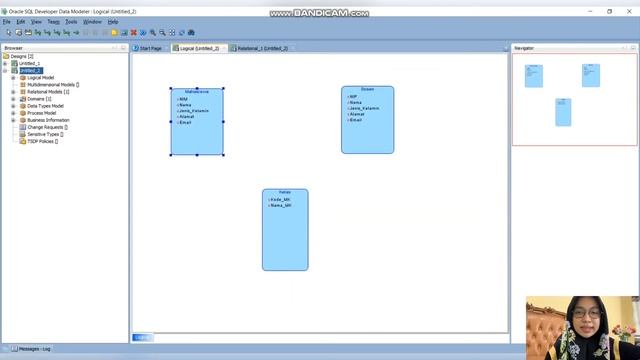Viewport: 640px width, 360px height.
Task: Expand the Data Types Model node
Action: (13, 106)
